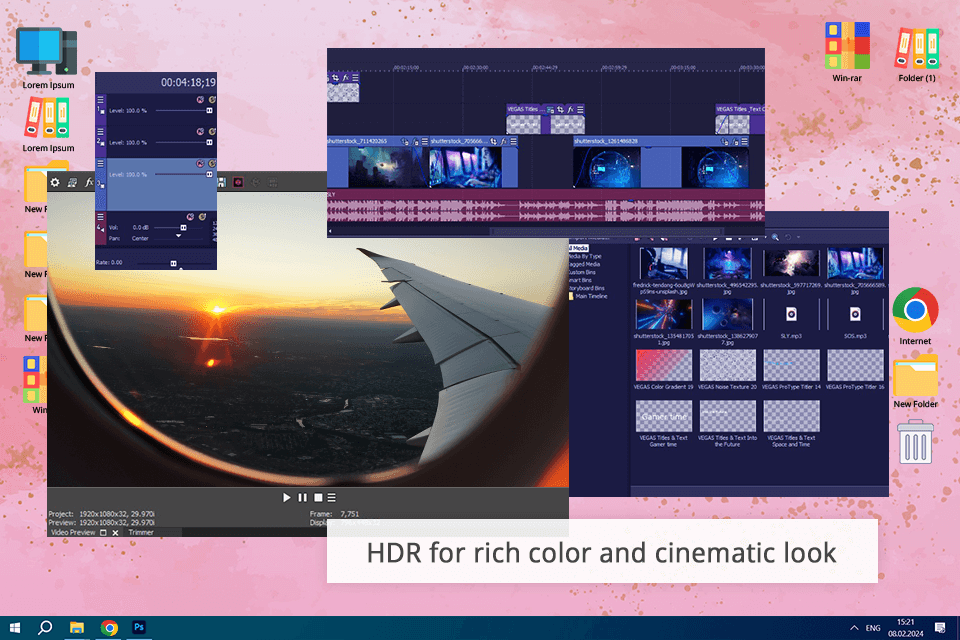Open Windows Start menu

(x=15, y=628)
